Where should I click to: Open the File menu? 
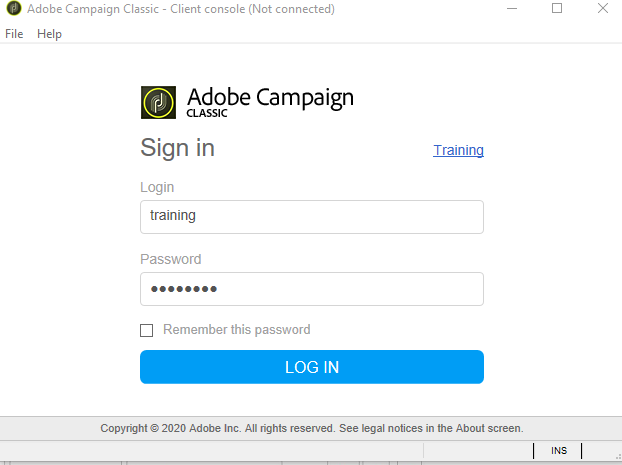point(14,34)
